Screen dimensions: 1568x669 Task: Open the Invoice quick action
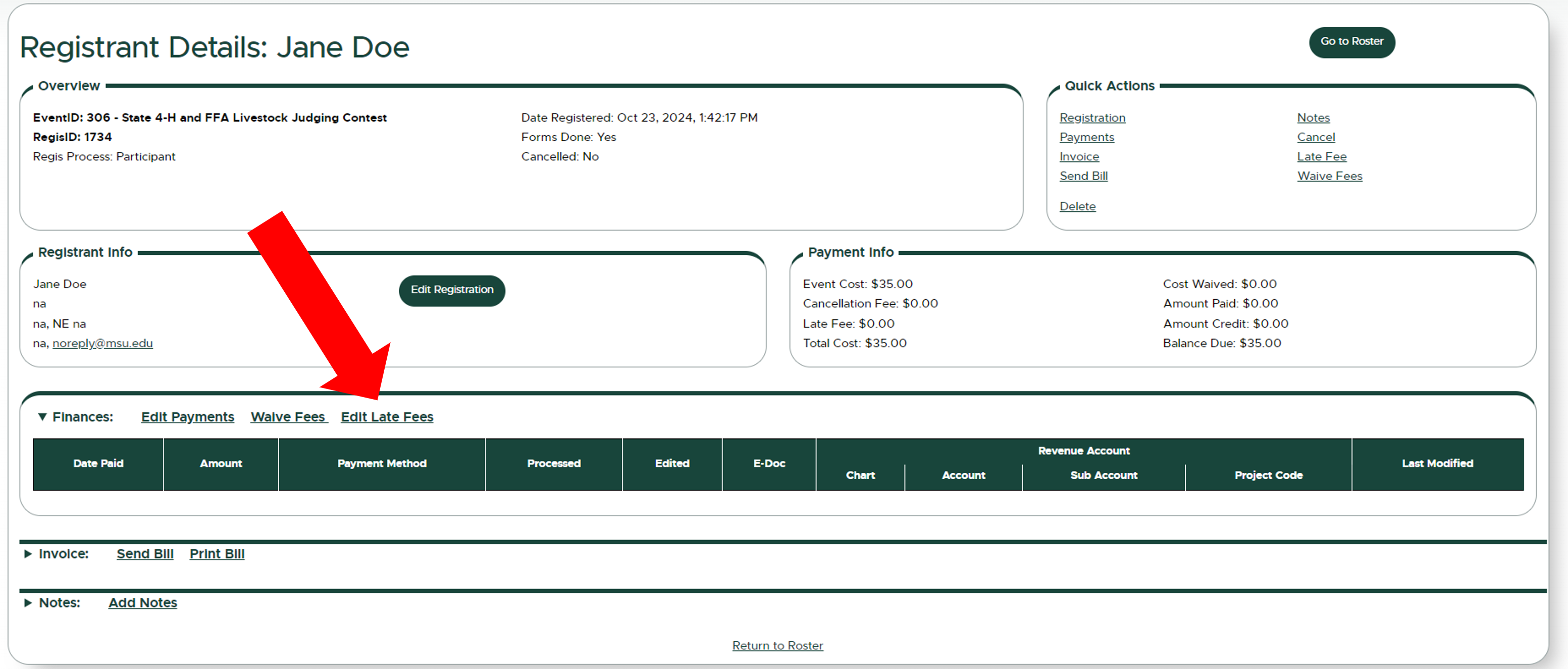coord(1079,156)
